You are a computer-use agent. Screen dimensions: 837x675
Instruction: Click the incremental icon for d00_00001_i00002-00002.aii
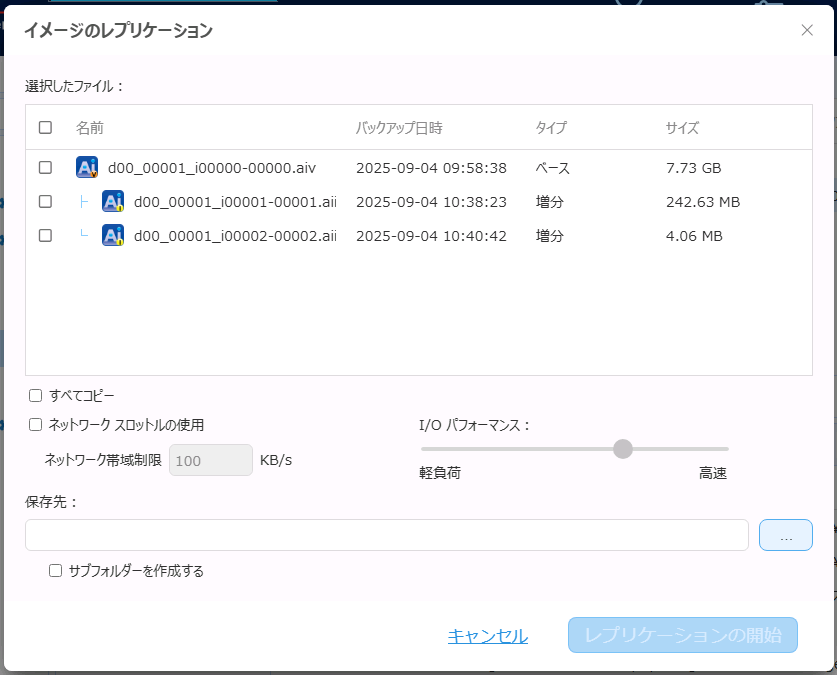point(113,236)
